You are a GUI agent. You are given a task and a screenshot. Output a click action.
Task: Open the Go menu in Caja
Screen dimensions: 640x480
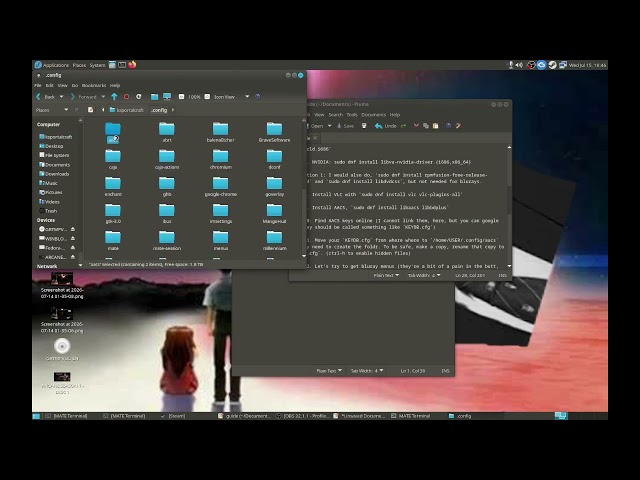[x=75, y=85]
